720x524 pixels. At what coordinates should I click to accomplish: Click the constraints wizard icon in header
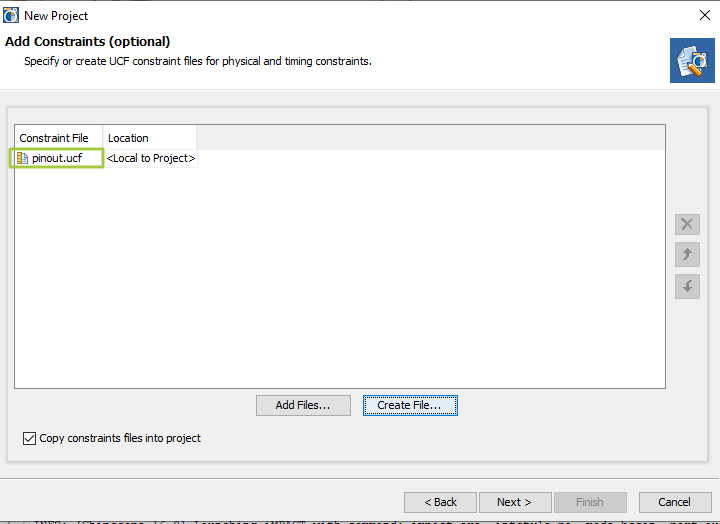click(691, 60)
